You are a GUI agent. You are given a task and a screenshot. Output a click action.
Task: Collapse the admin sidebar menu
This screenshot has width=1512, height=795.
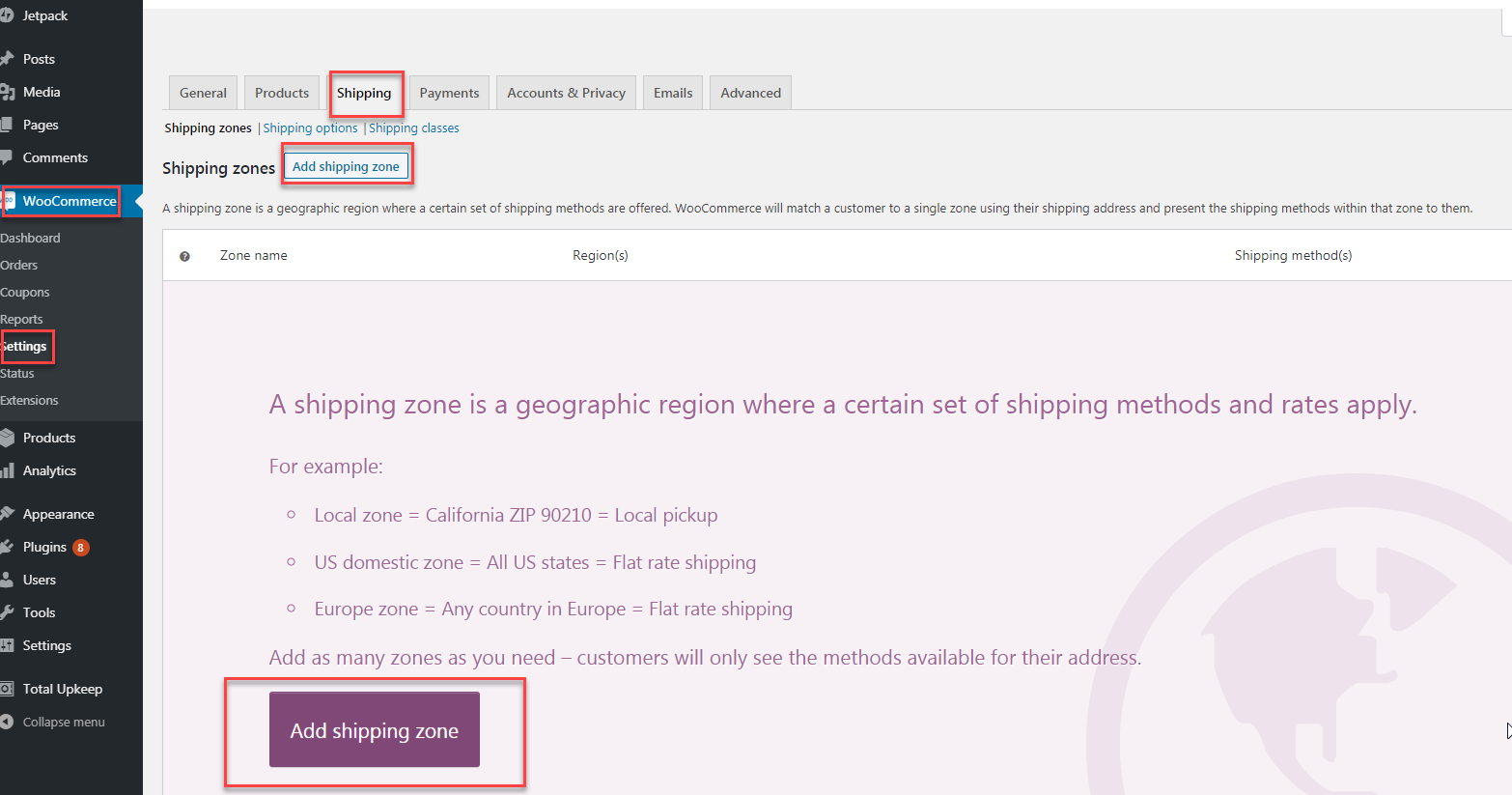click(63, 722)
